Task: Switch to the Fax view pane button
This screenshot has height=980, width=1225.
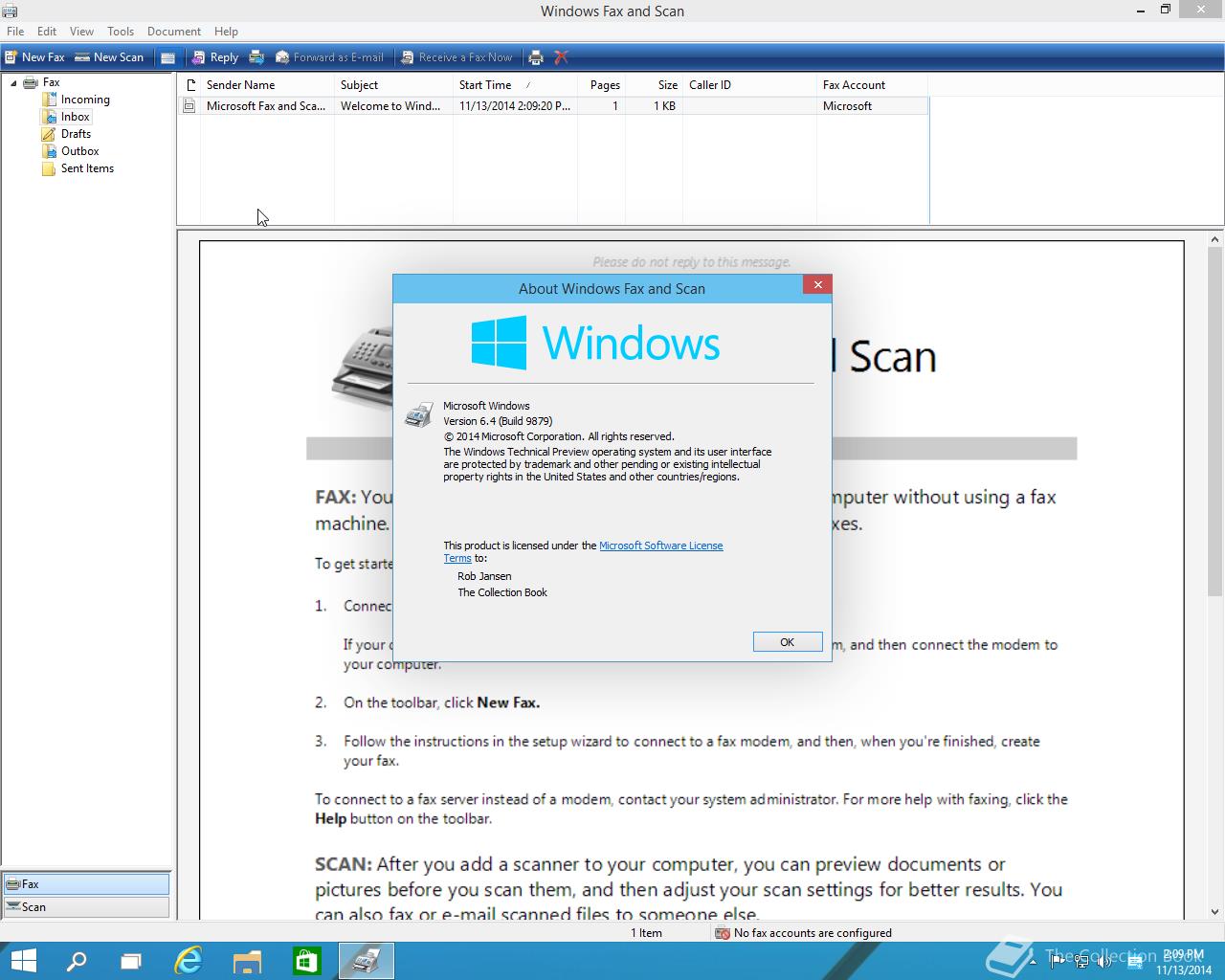Action: [x=86, y=884]
